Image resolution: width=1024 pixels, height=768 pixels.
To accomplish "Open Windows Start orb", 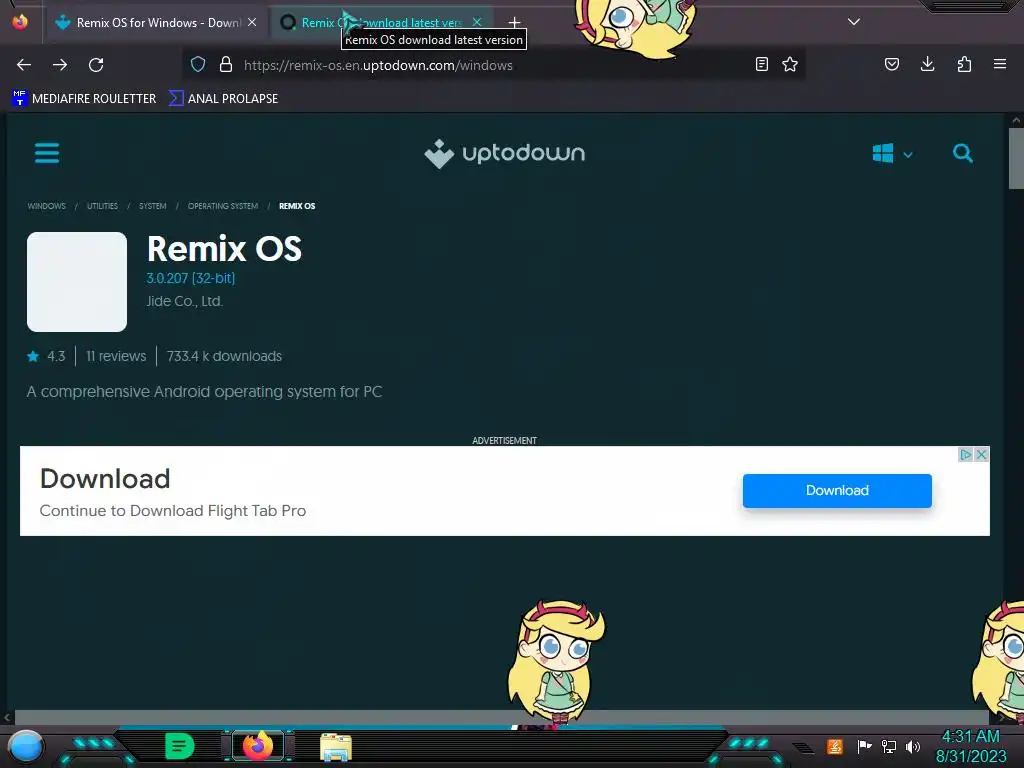I will point(26,747).
